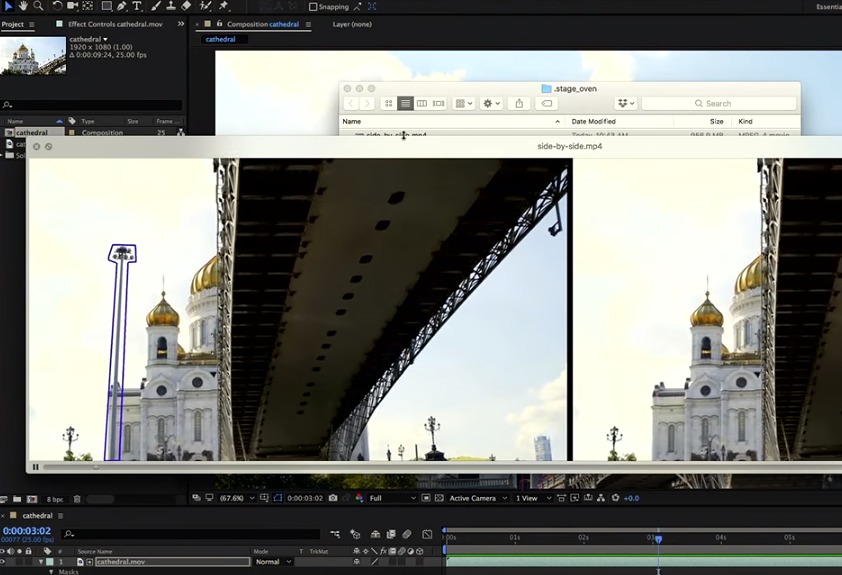Select the Pen tool

click(x=121, y=6)
